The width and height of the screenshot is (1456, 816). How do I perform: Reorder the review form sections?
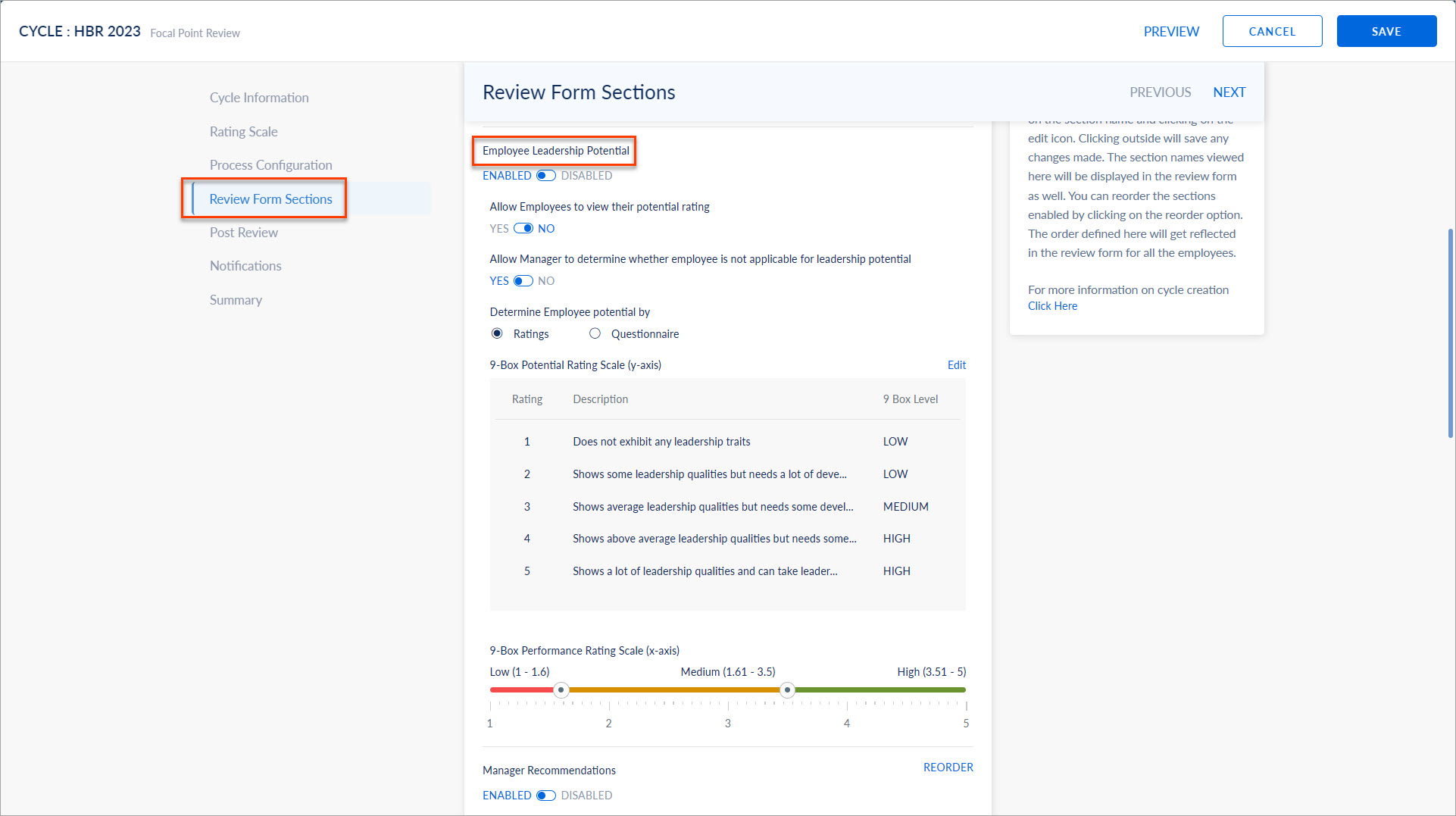click(x=948, y=767)
